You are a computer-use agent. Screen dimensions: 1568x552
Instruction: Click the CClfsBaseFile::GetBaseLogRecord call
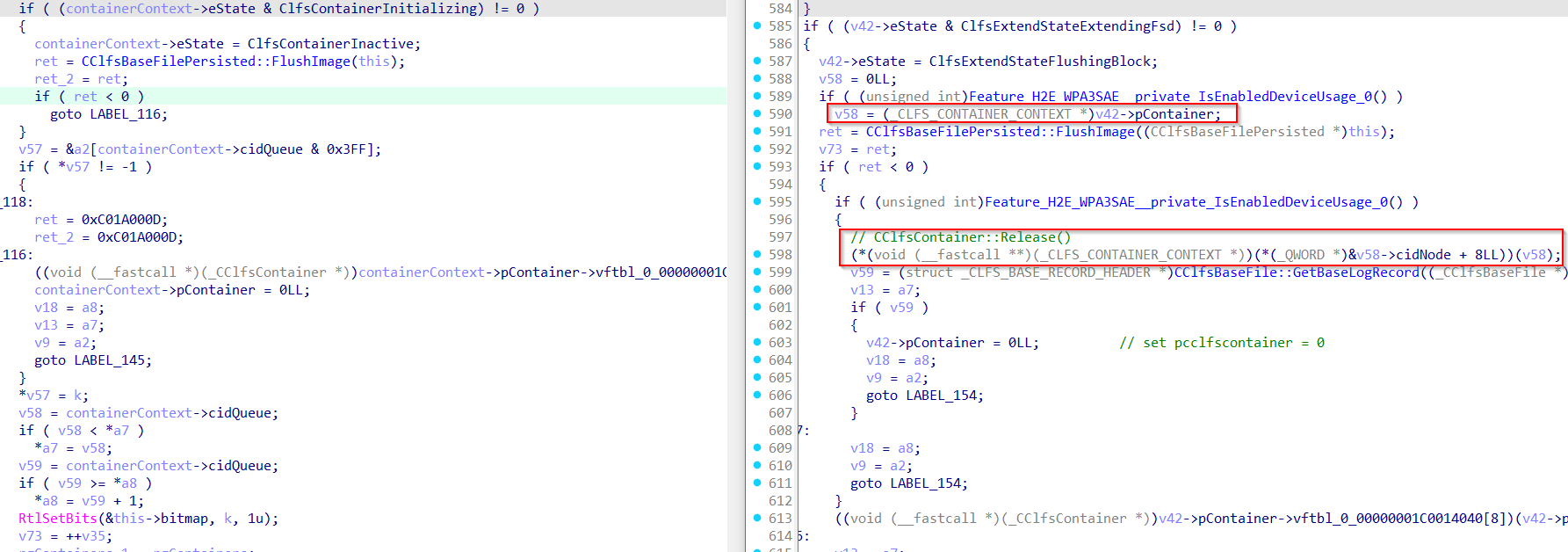pyautogui.click(x=1296, y=272)
